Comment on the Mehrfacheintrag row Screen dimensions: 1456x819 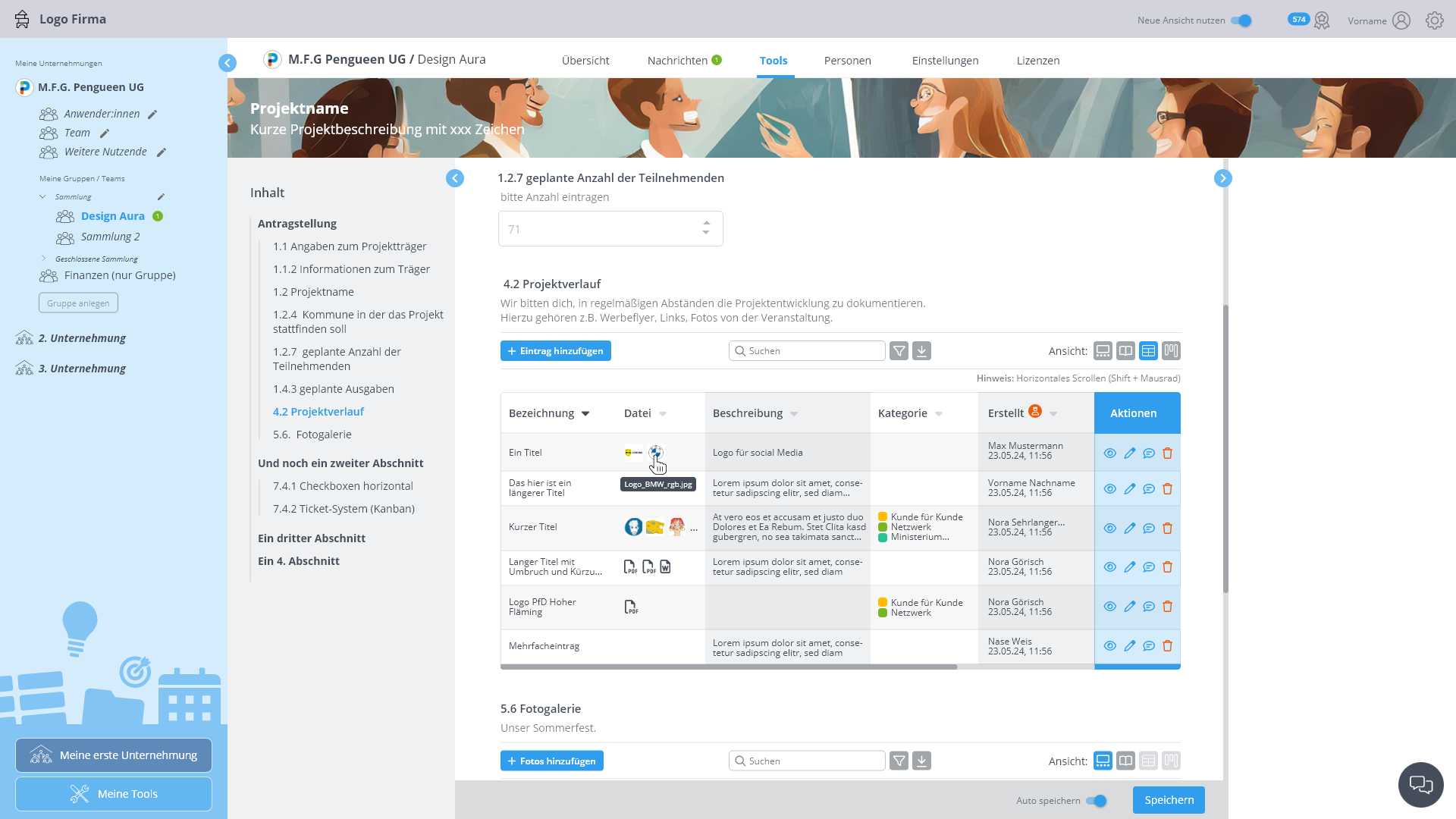tap(1149, 646)
